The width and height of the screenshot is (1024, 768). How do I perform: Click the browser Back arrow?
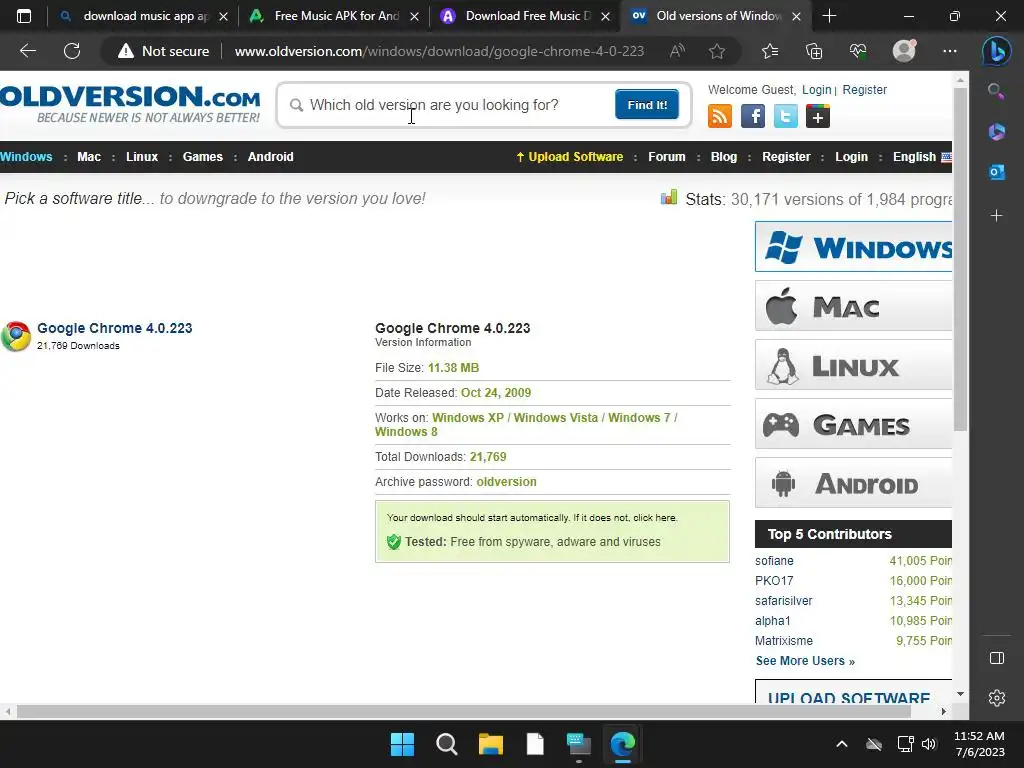pyautogui.click(x=27, y=51)
